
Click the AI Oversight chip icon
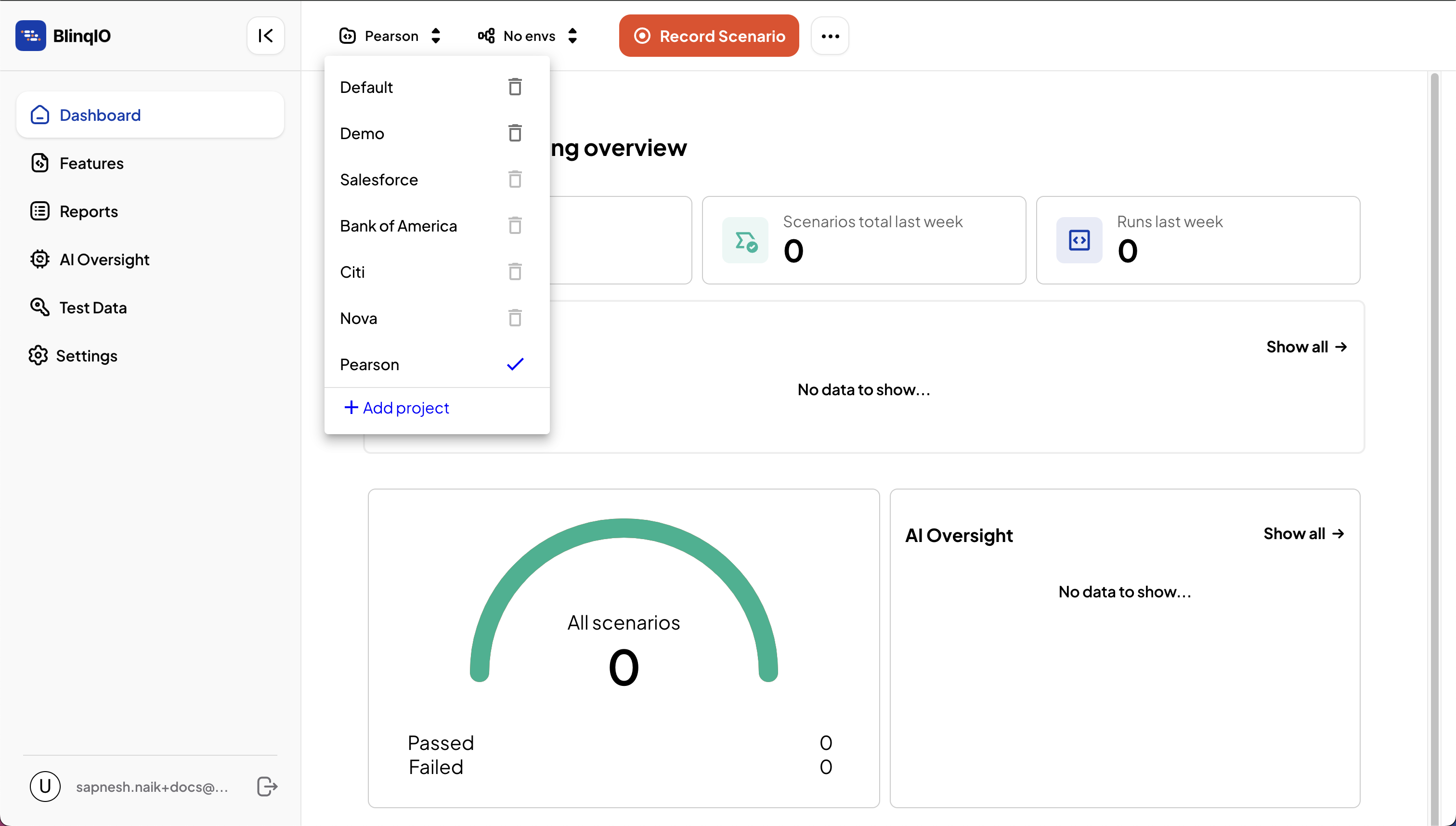(39, 259)
